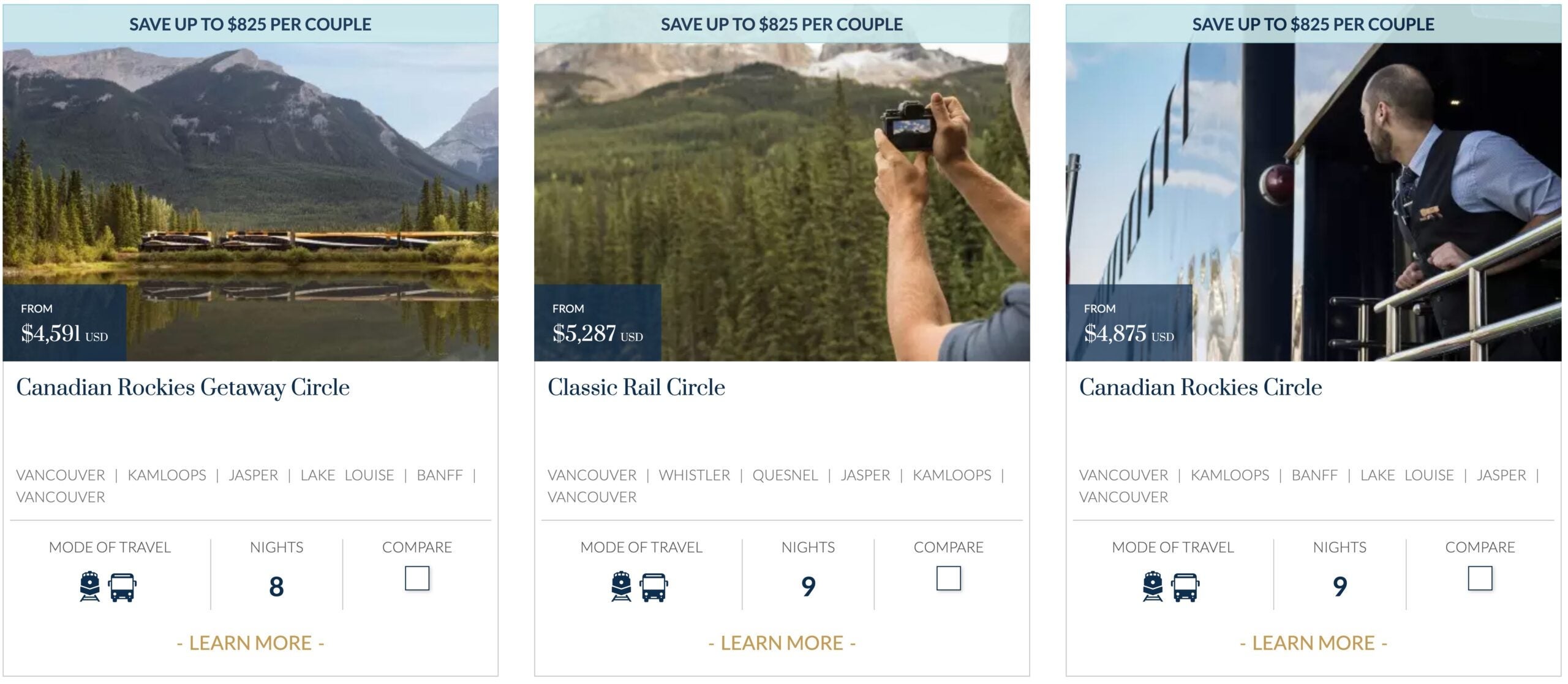Click the Canadian Rockies Getaway Circle title
The width and height of the screenshot is (1568, 684).
pyautogui.click(x=183, y=387)
